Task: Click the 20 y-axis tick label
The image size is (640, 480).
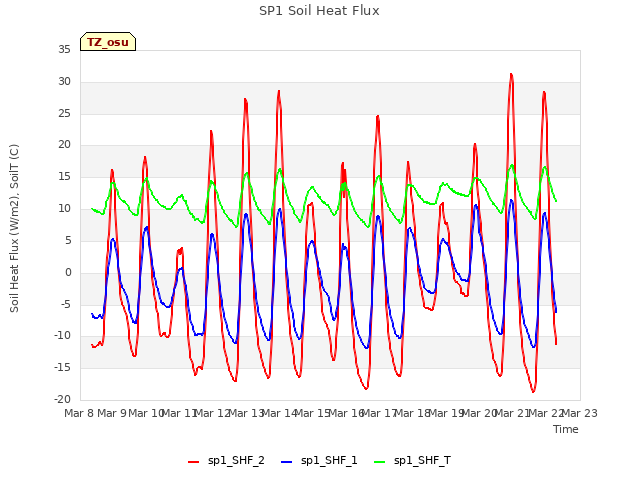Action: pyautogui.click(x=64, y=144)
